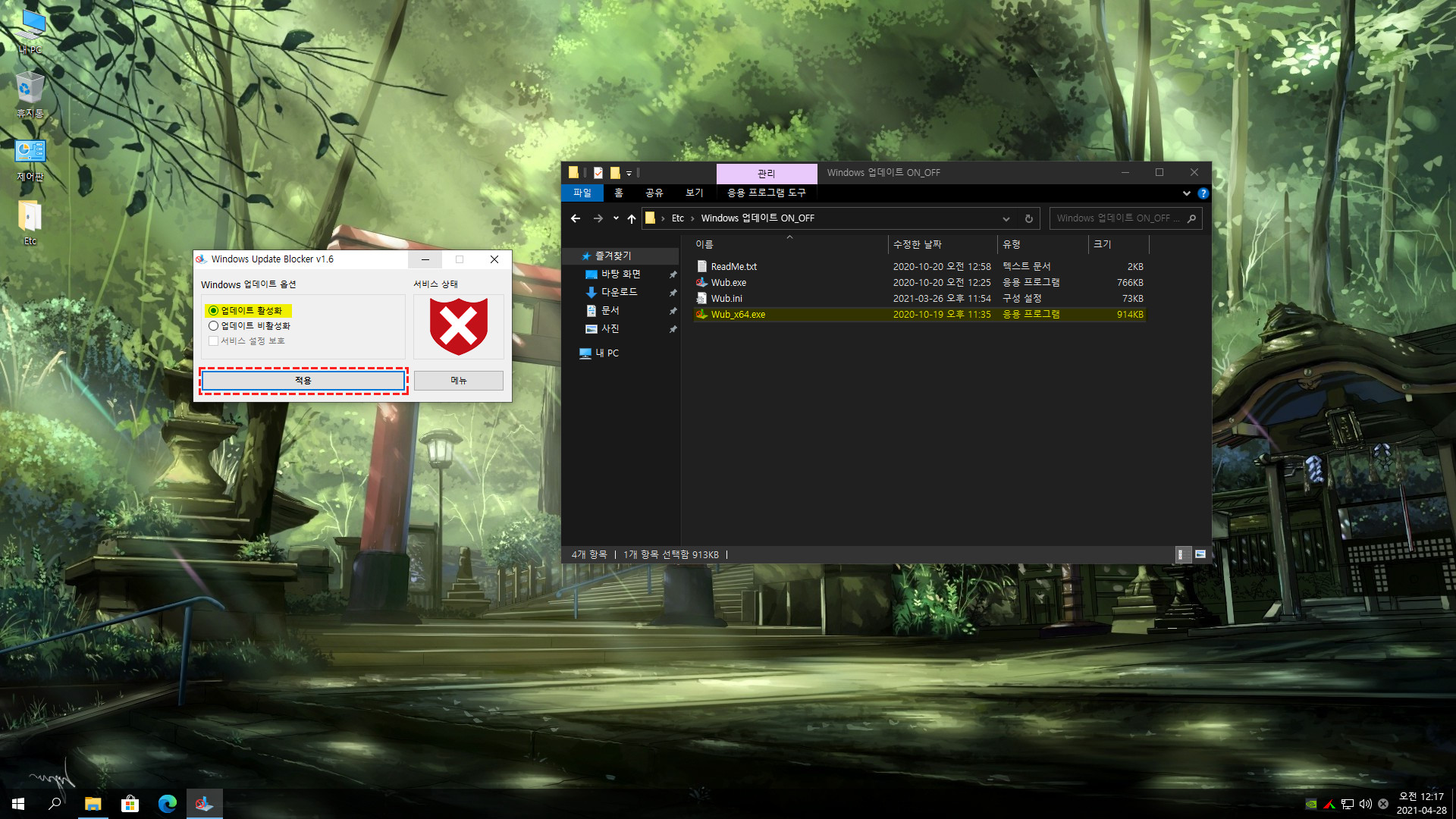Open the recent locations dropdown arrow
1456x819 pixels.
(x=616, y=218)
